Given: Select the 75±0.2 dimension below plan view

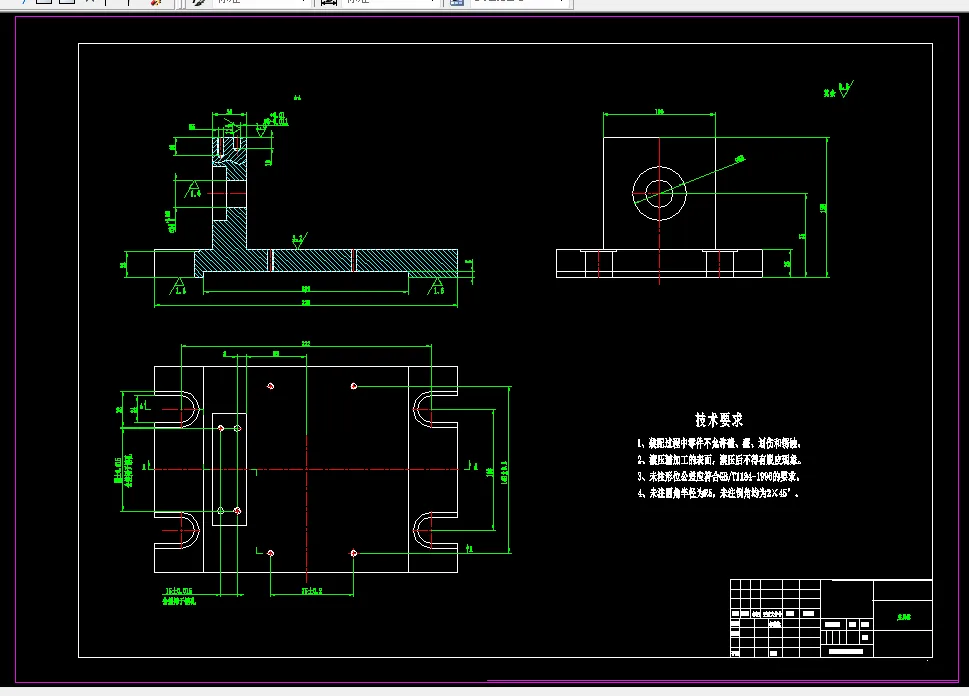Looking at the screenshot, I should point(312,592).
